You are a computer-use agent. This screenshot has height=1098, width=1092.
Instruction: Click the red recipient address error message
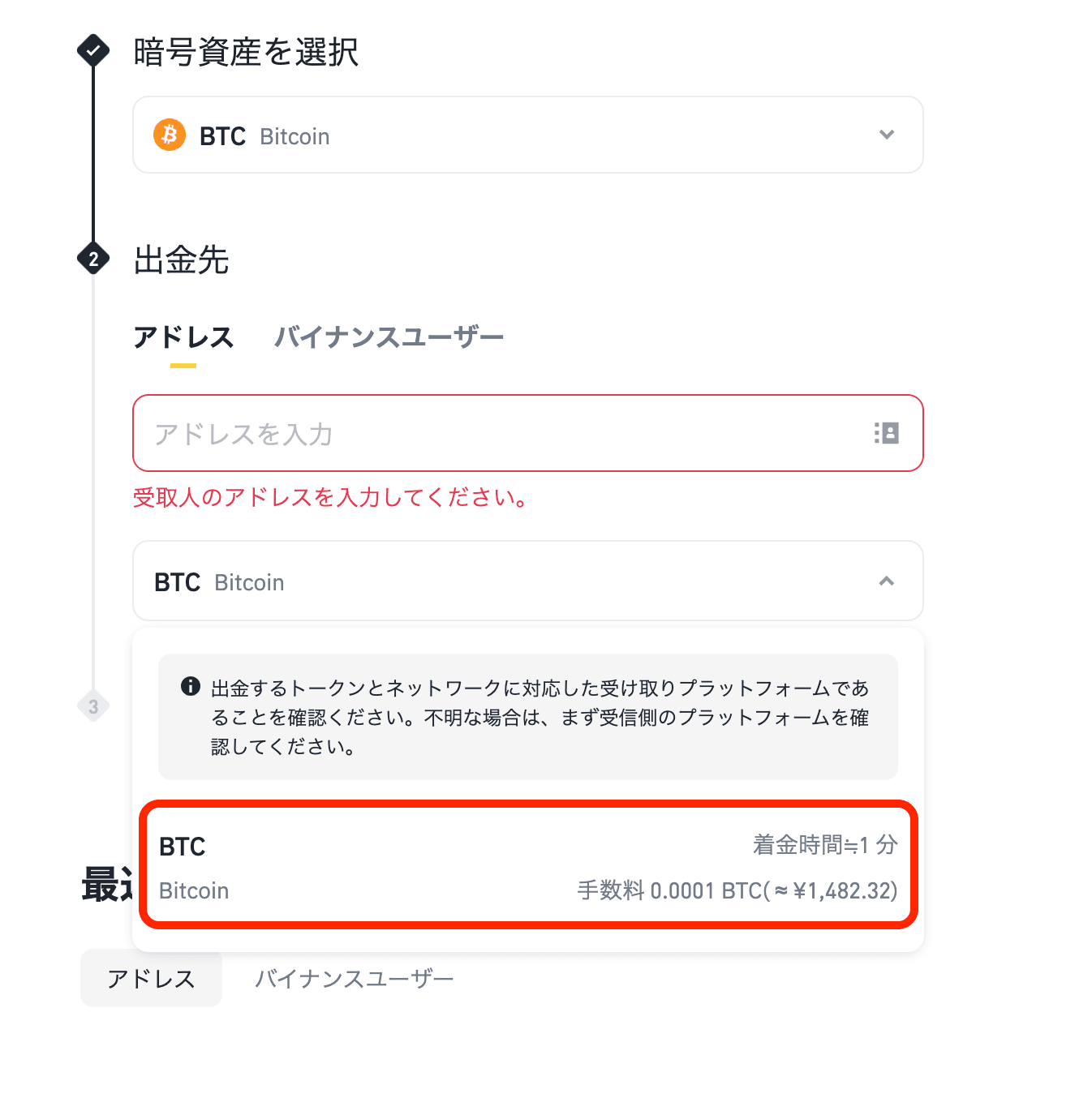pyautogui.click(x=330, y=499)
